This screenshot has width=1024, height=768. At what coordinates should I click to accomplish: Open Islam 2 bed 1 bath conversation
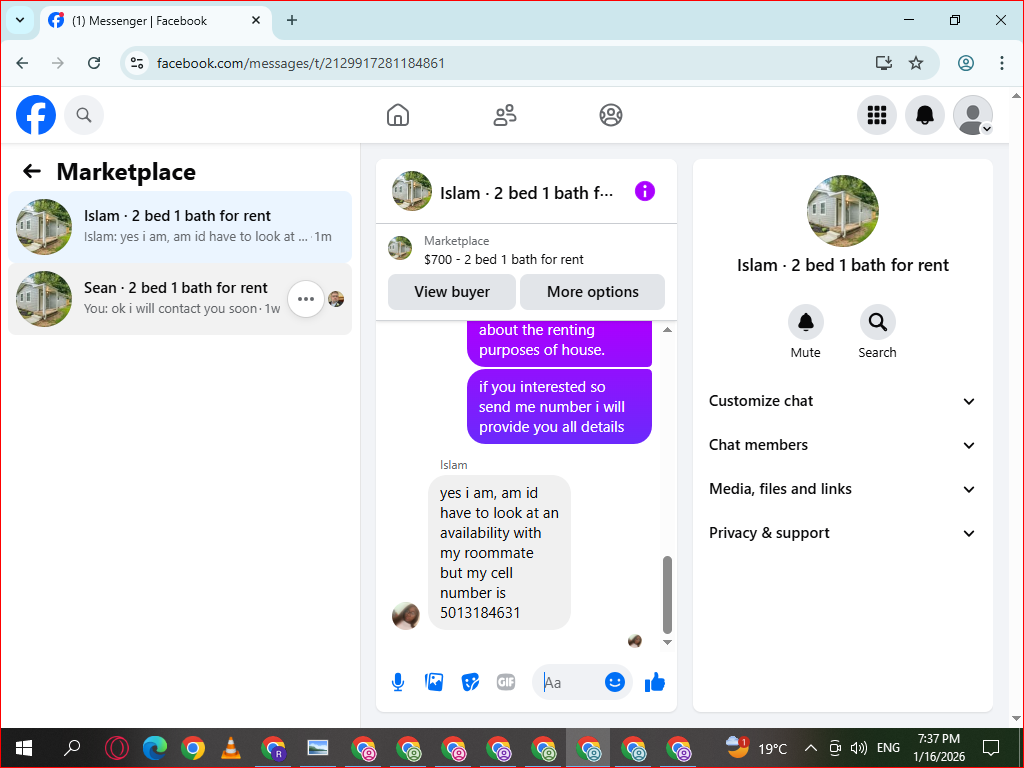coord(180,227)
